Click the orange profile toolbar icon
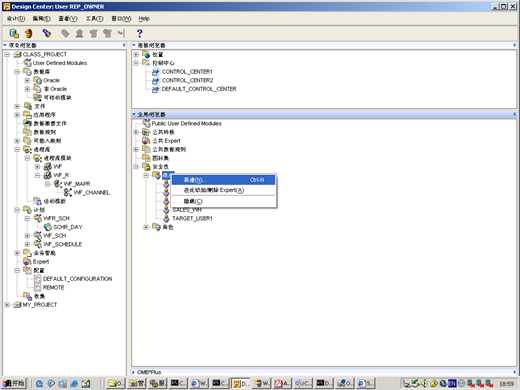Image resolution: width=520 pixels, height=390 pixels. coord(29,33)
